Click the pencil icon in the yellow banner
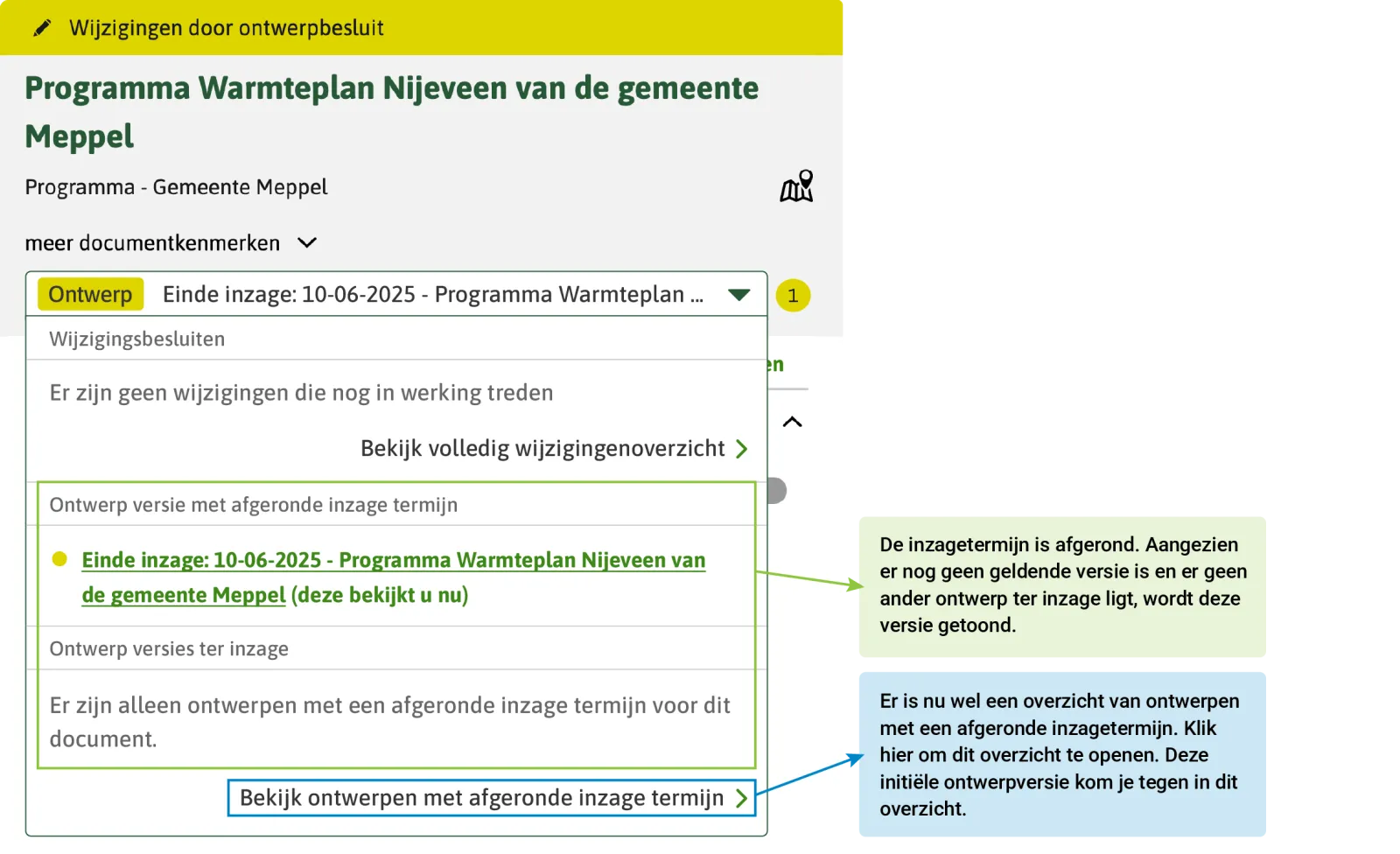The width and height of the screenshot is (1400, 854). point(39,27)
